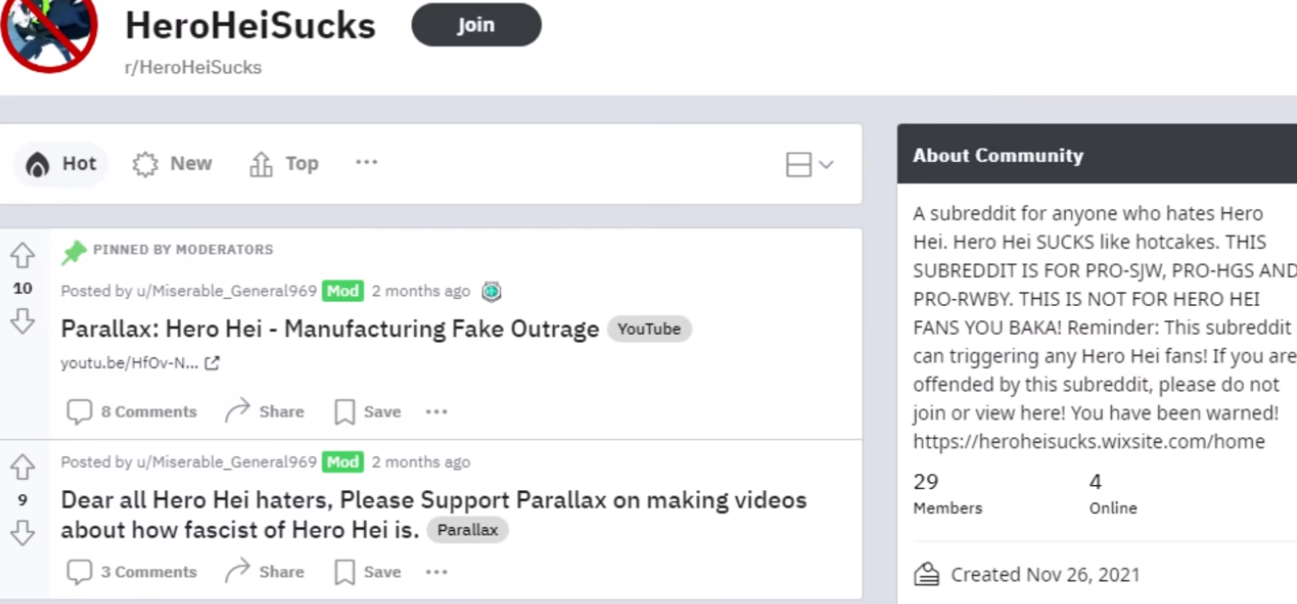Upvote the Support Parallax post
The height and width of the screenshot is (604, 1297).
pyautogui.click(x=23, y=467)
